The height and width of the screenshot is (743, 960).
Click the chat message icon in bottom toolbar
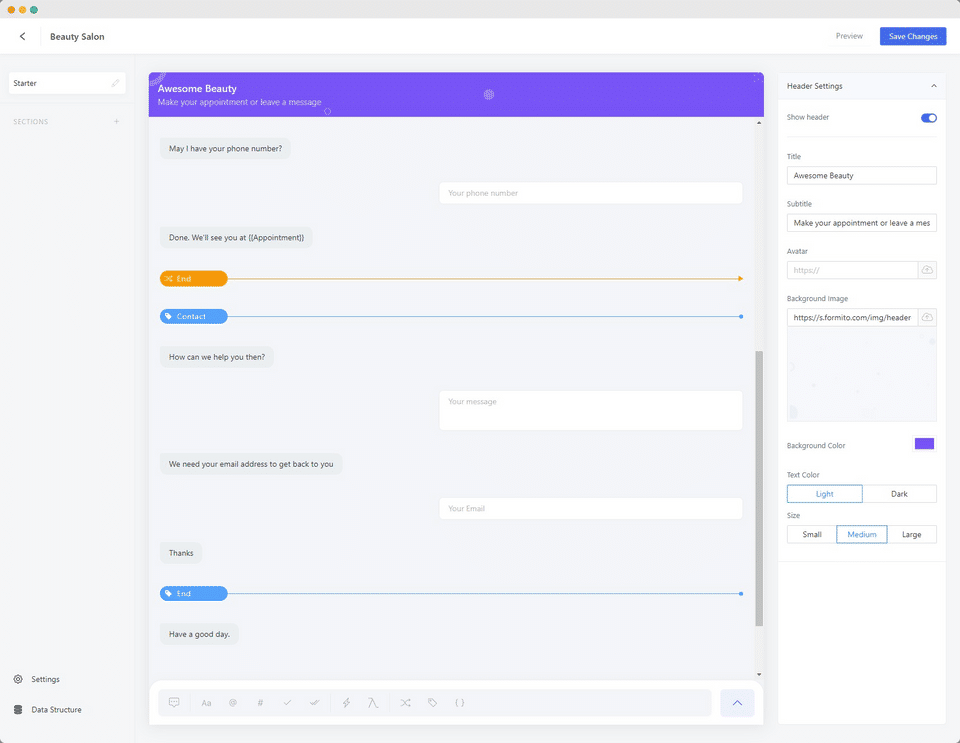click(x=174, y=703)
